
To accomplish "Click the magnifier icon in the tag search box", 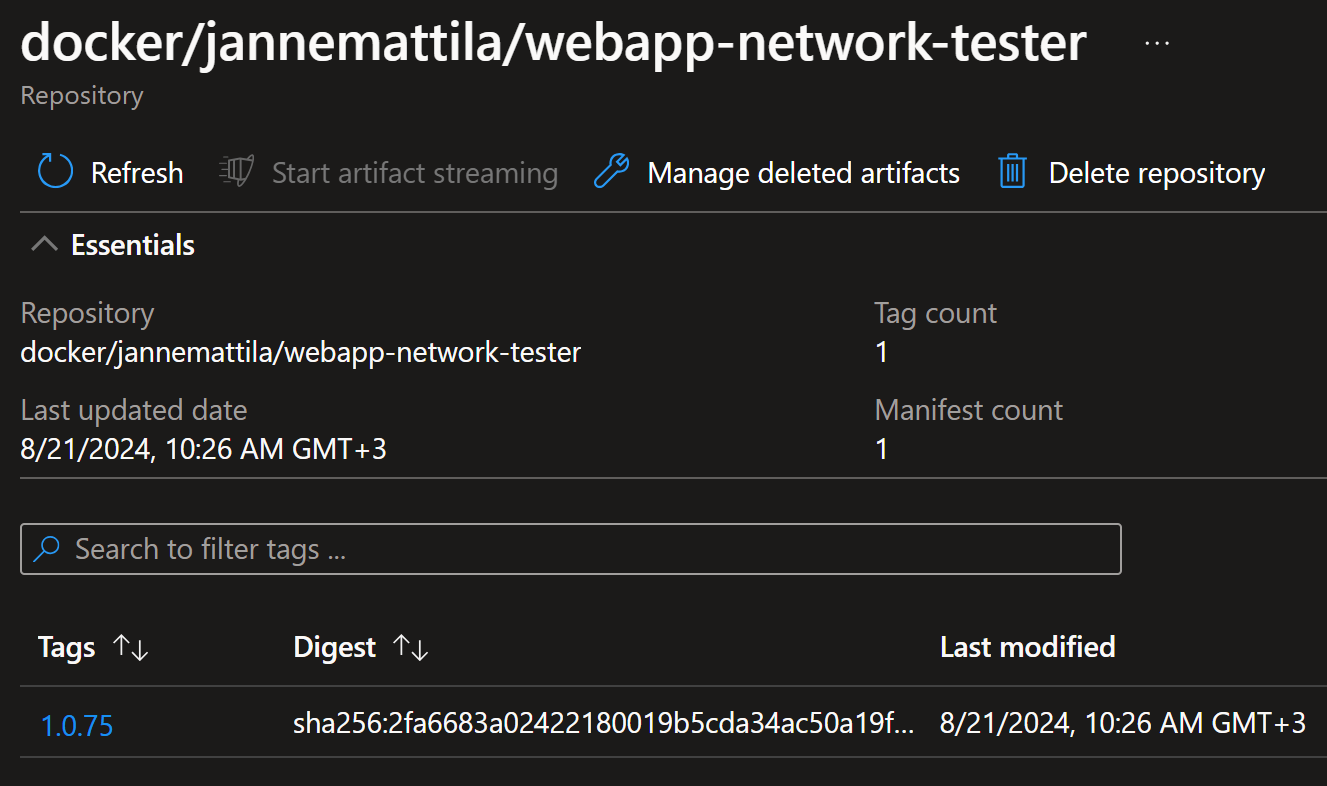I will 47,548.
